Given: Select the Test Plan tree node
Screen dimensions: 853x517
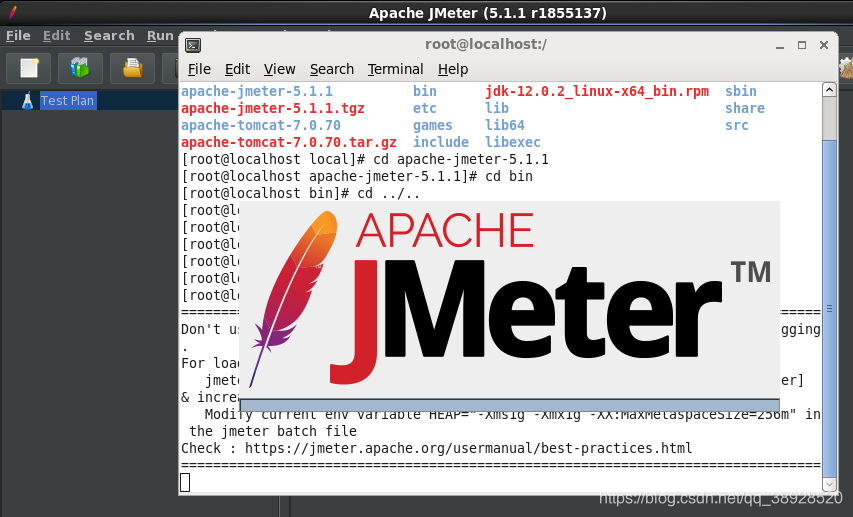Looking at the screenshot, I should (67, 101).
